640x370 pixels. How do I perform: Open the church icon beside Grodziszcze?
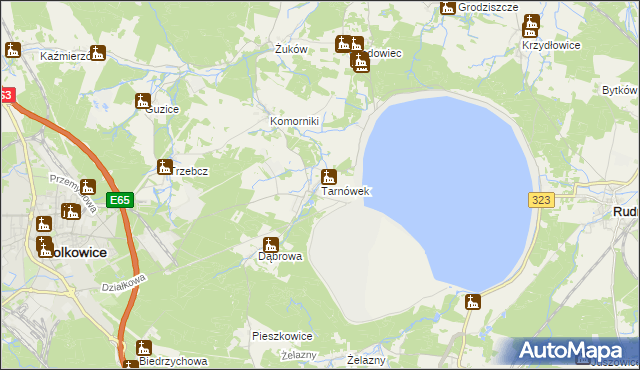click(x=448, y=7)
